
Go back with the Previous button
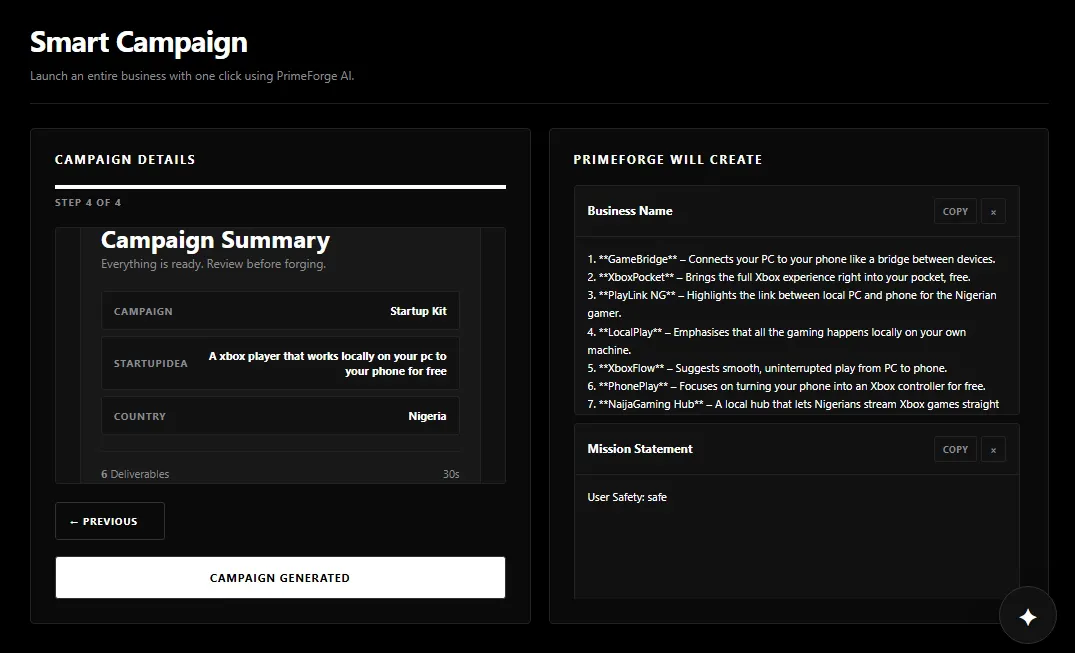tap(110, 521)
